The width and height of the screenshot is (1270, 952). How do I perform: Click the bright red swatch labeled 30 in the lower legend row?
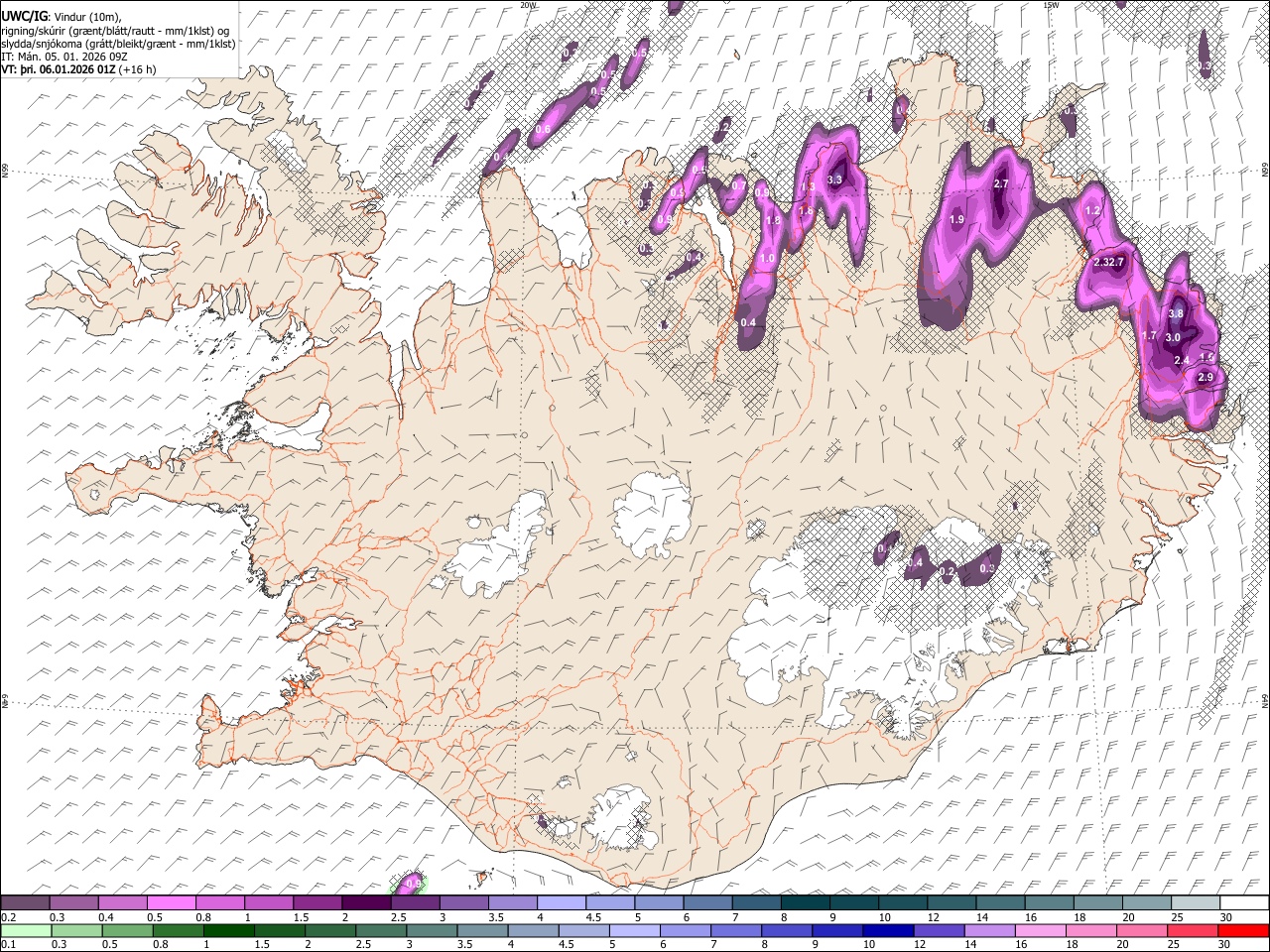point(1244,930)
